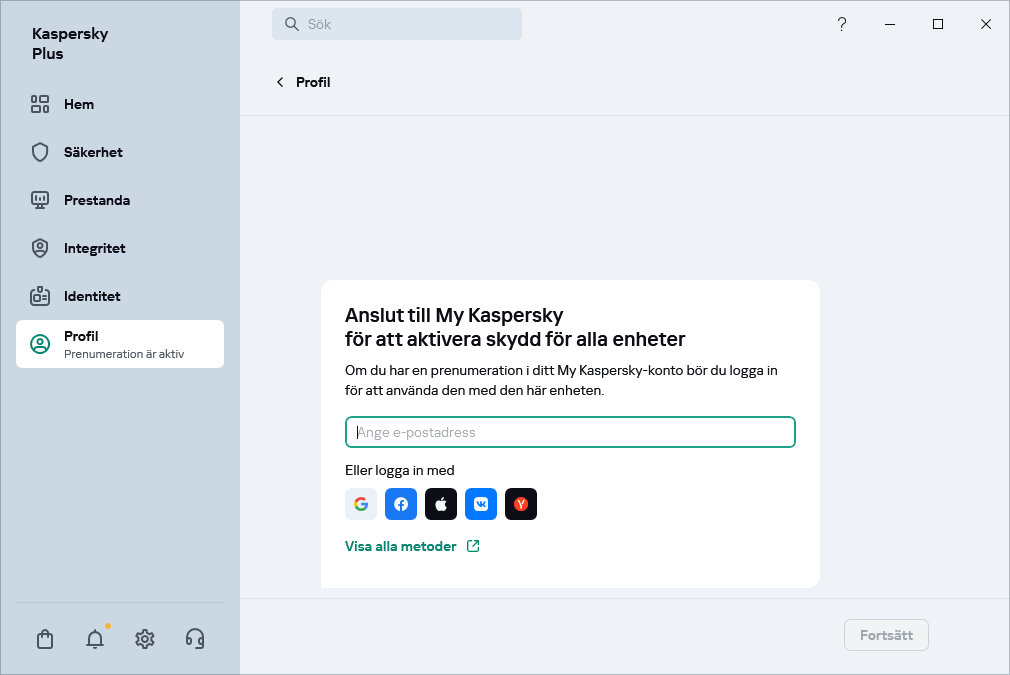Select the Identitet section icon

(40, 296)
